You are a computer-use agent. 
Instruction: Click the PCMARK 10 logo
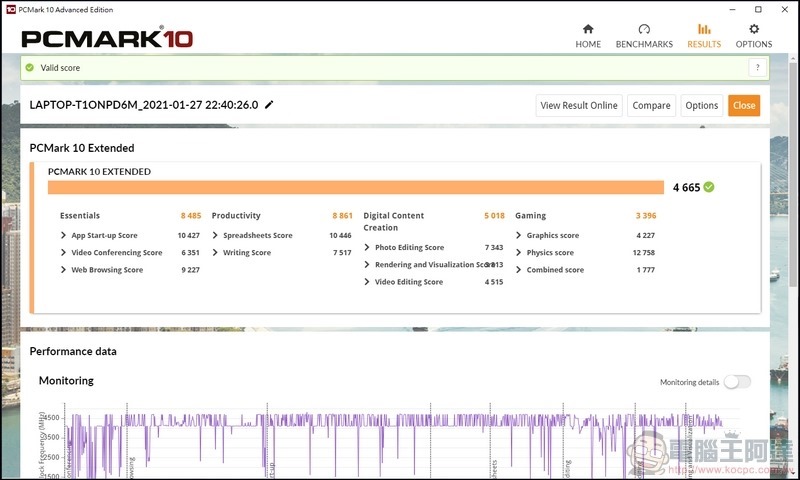[x=107, y=38]
